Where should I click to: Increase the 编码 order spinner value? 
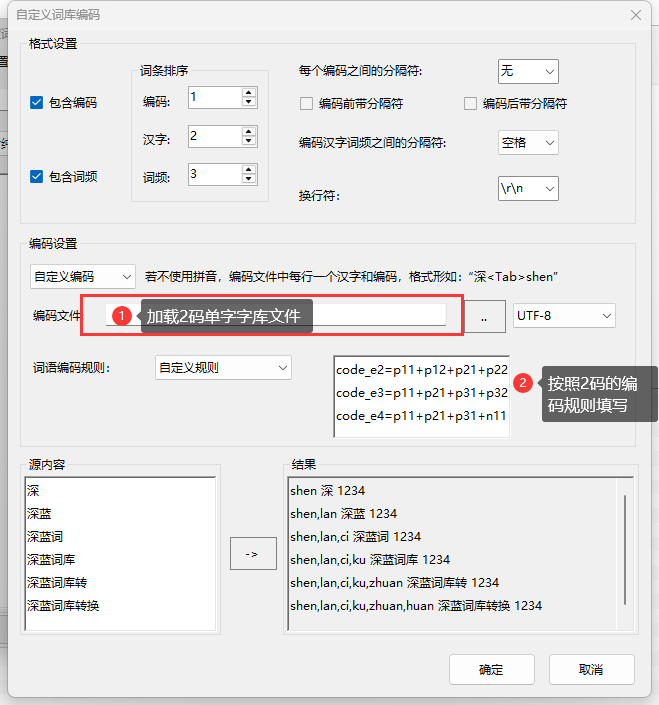pos(249,92)
